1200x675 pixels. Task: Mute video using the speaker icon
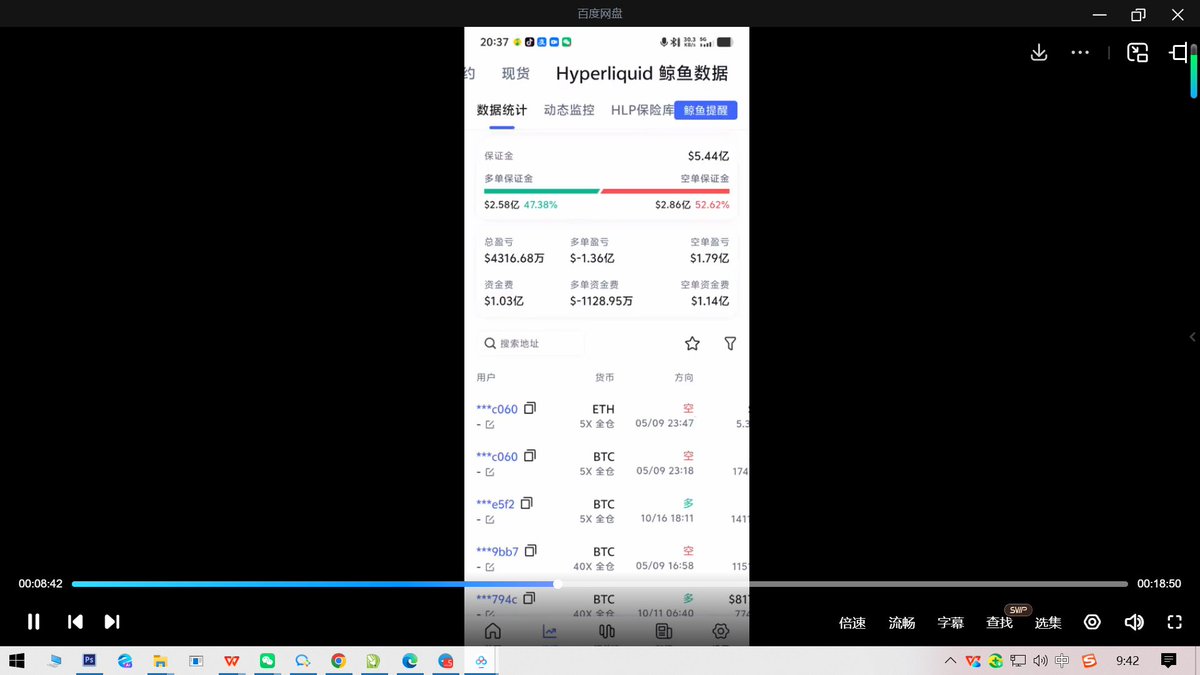[1134, 622]
